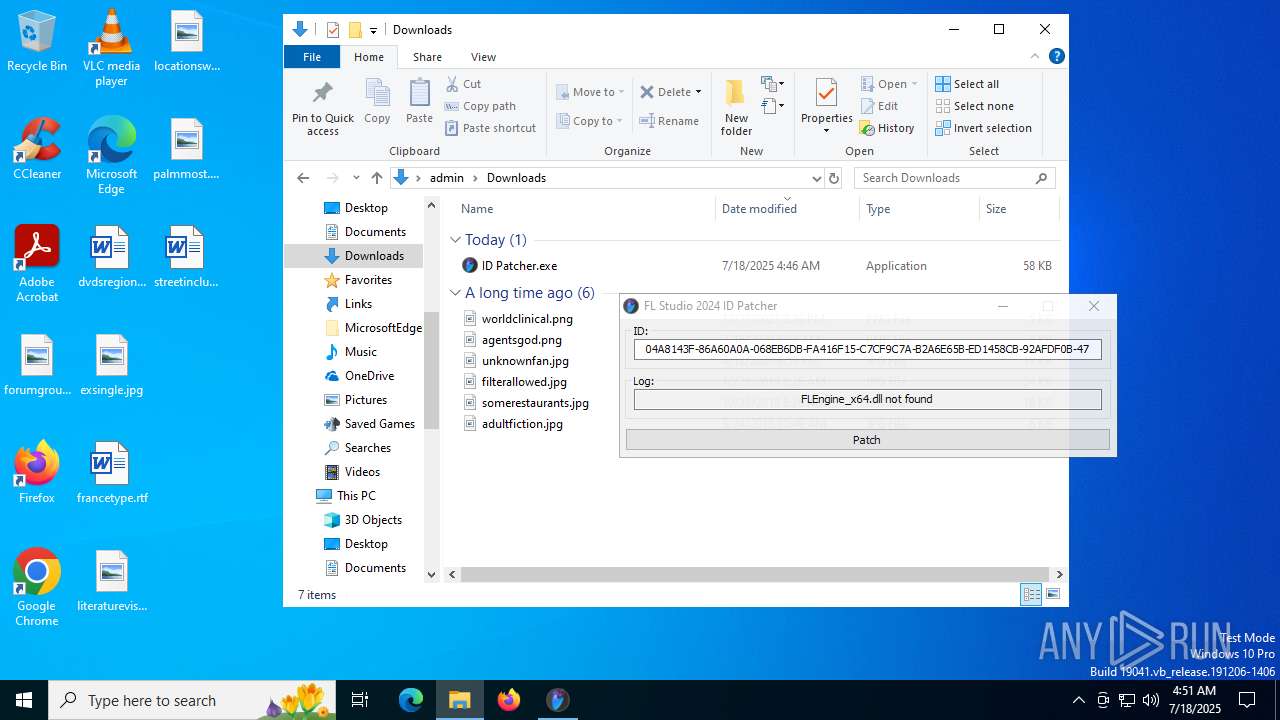Open the Windows Start menu

point(24,700)
